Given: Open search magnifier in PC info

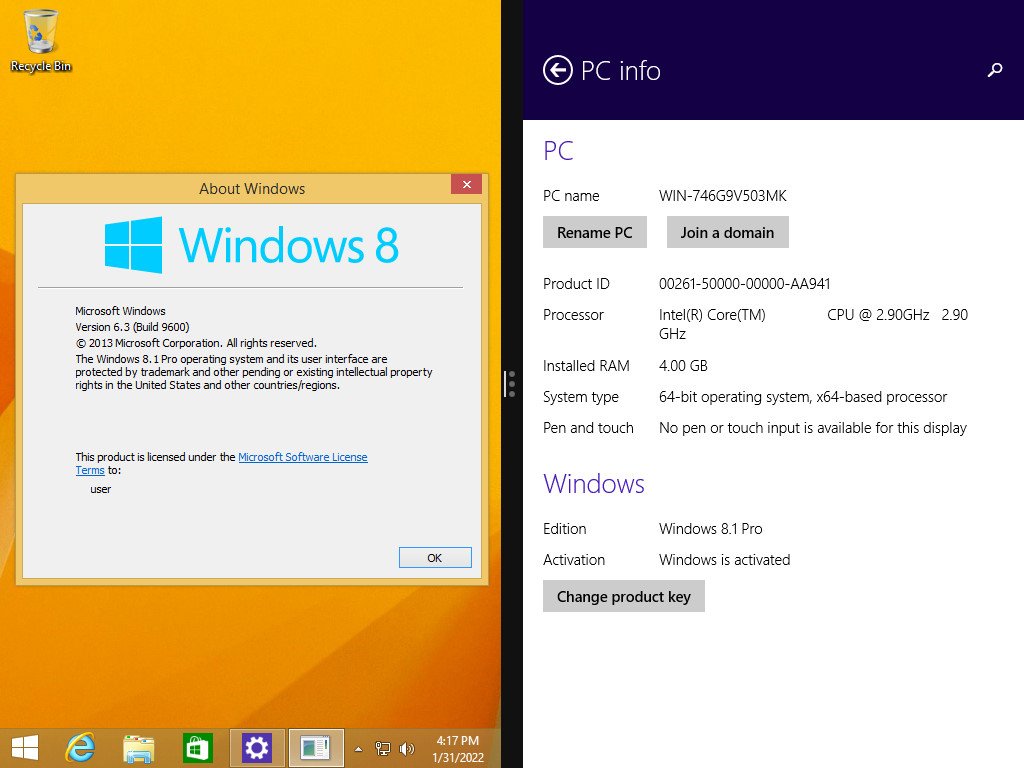Looking at the screenshot, I should [995, 70].
